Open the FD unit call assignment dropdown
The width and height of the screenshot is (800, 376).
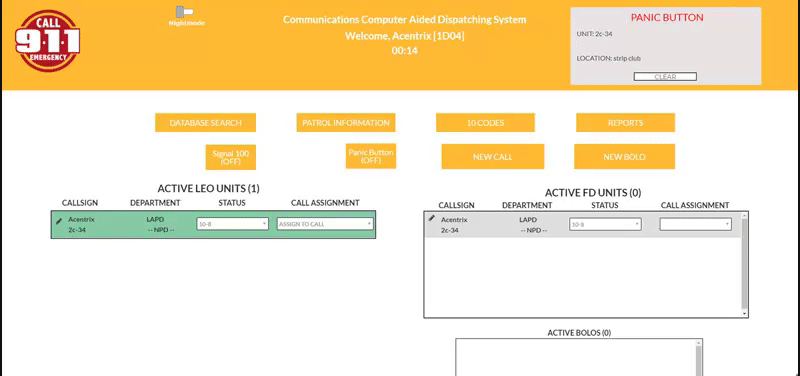click(x=695, y=224)
